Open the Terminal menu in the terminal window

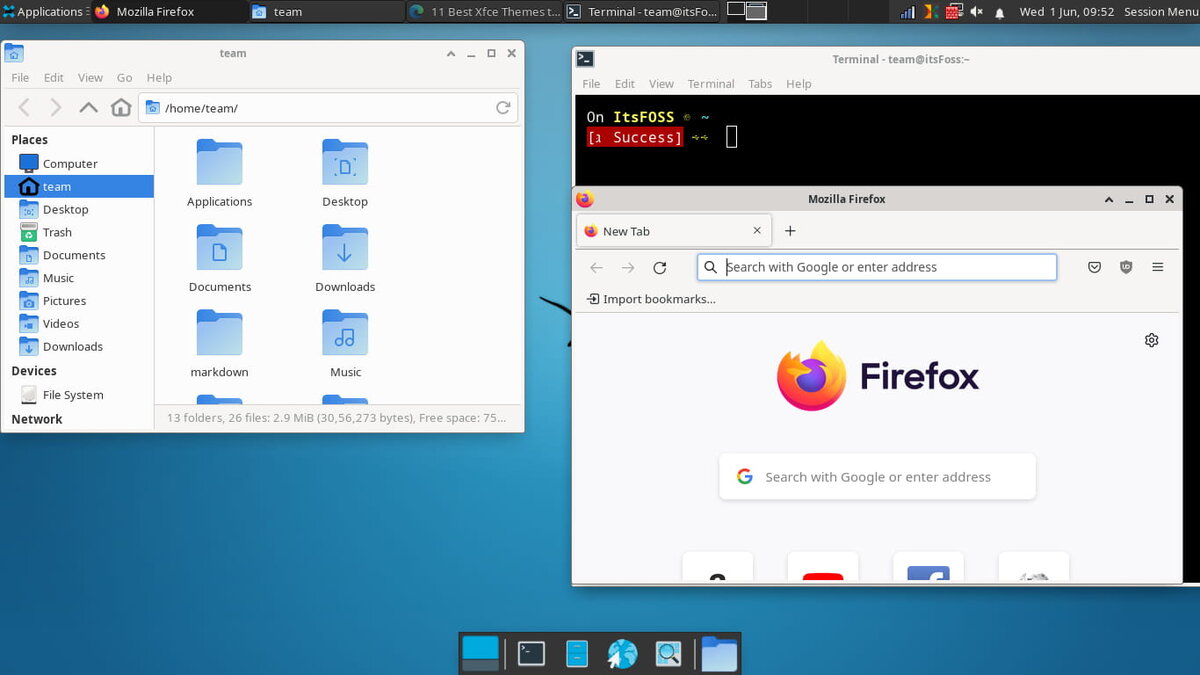click(x=711, y=84)
